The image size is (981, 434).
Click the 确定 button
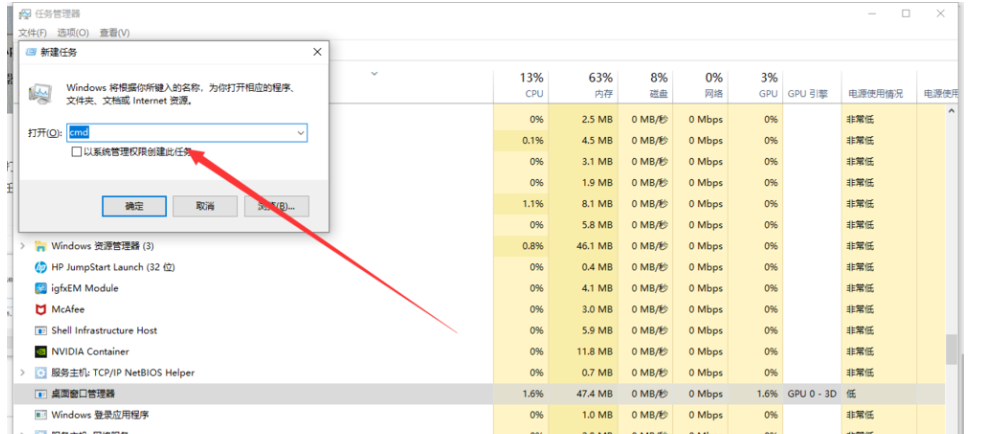coord(134,206)
